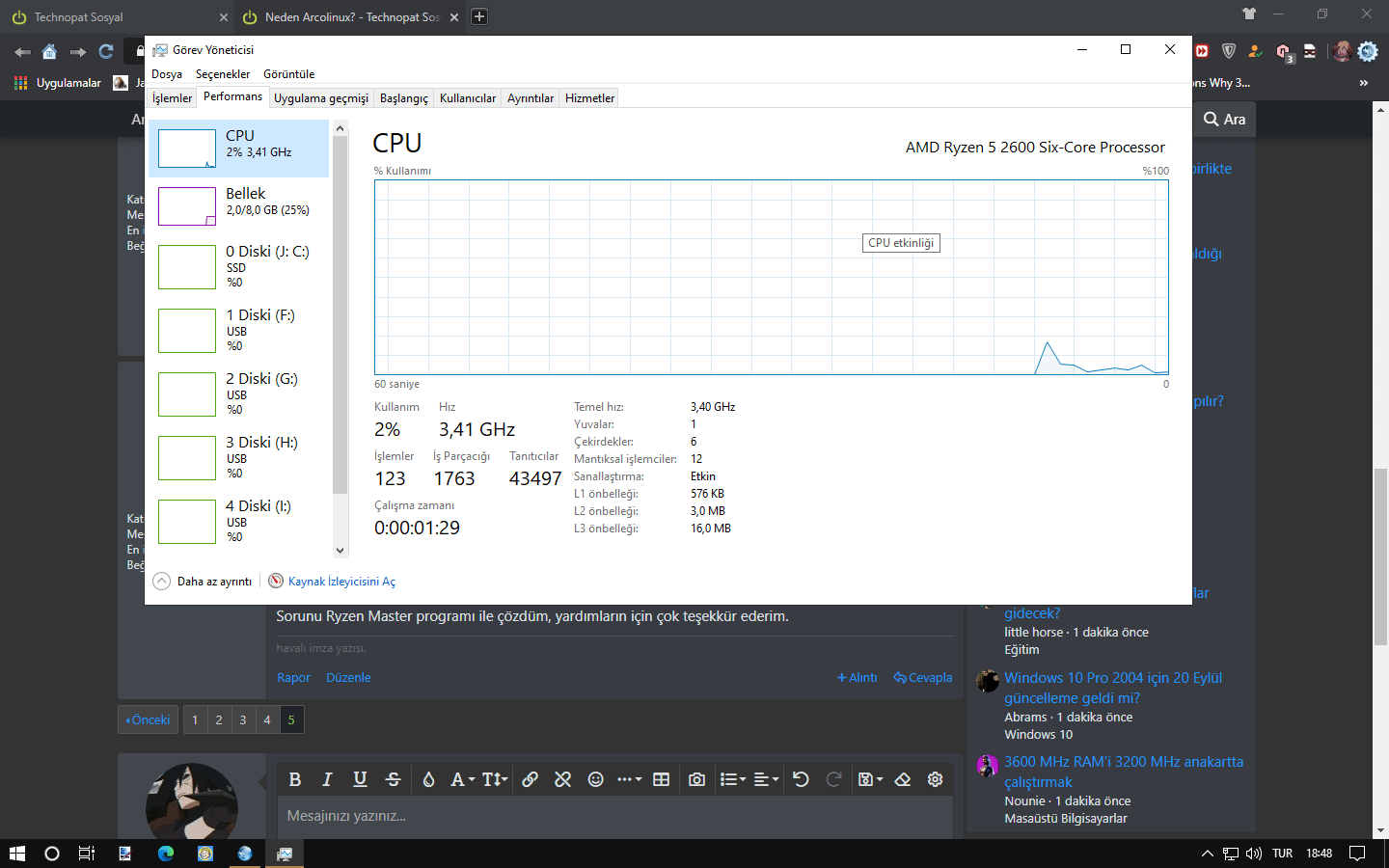Go to page 3 of the thread
The width and height of the screenshot is (1389, 868).
pos(243,719)
